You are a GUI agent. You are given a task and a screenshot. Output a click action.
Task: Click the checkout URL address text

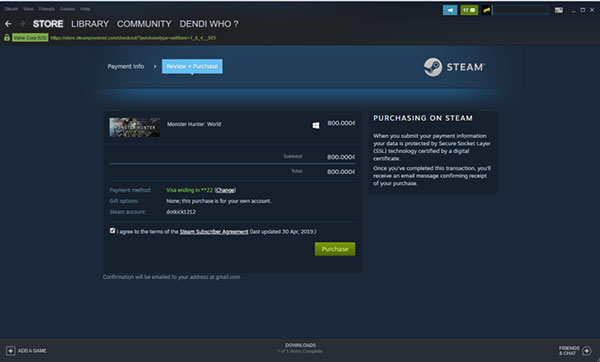pos(133,38)
